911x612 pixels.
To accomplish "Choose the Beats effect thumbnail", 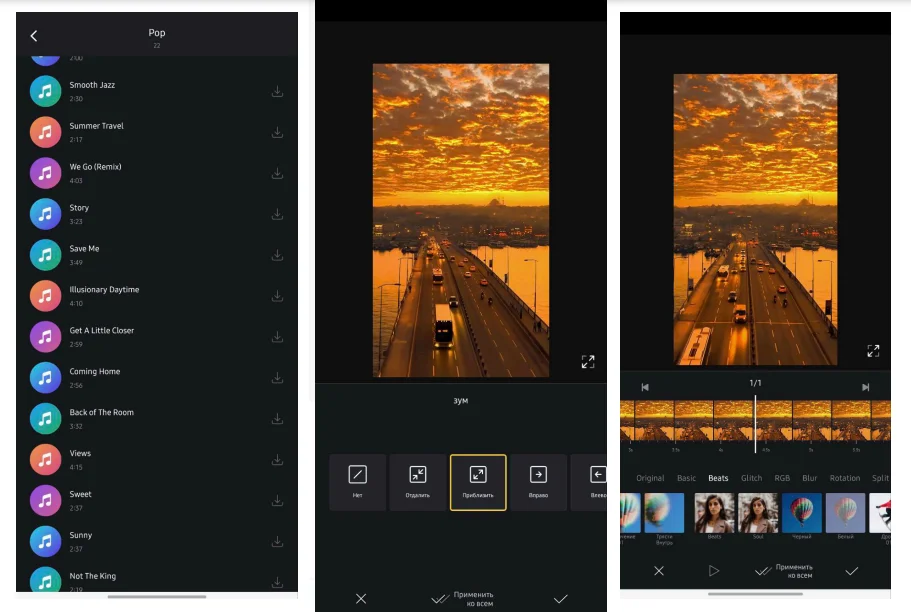I will click(x=715, y=513).
